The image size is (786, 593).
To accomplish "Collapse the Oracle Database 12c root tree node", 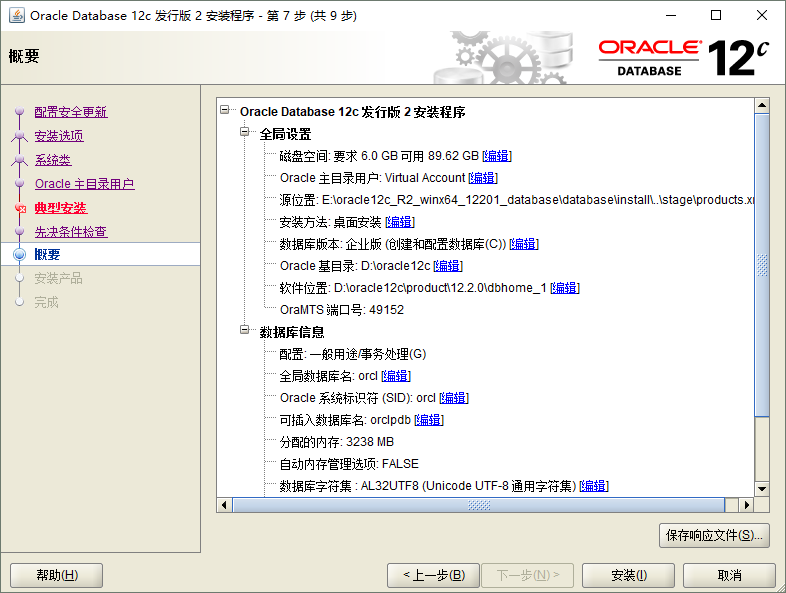I will point(225,109).
